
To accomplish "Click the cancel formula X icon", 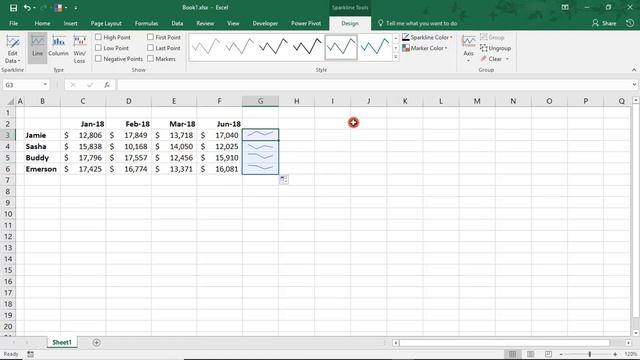I will click(73, 85).
